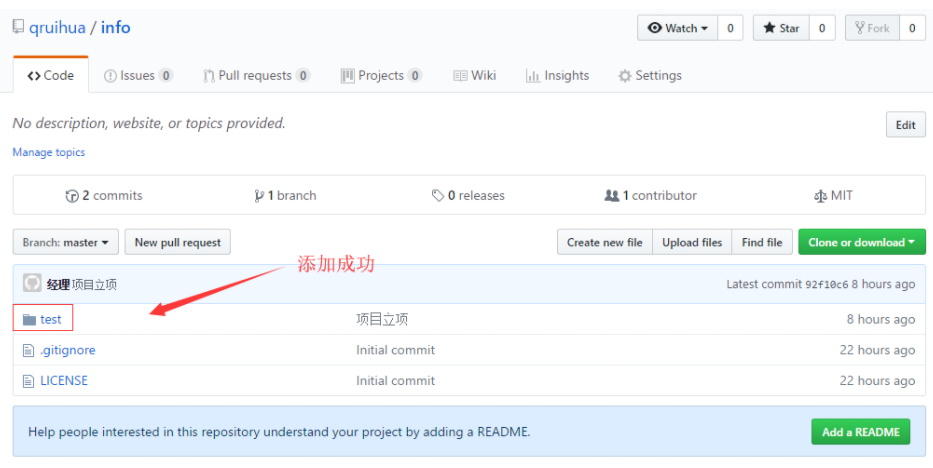
Task: View the 1 branch link
Action: point(286,196)
